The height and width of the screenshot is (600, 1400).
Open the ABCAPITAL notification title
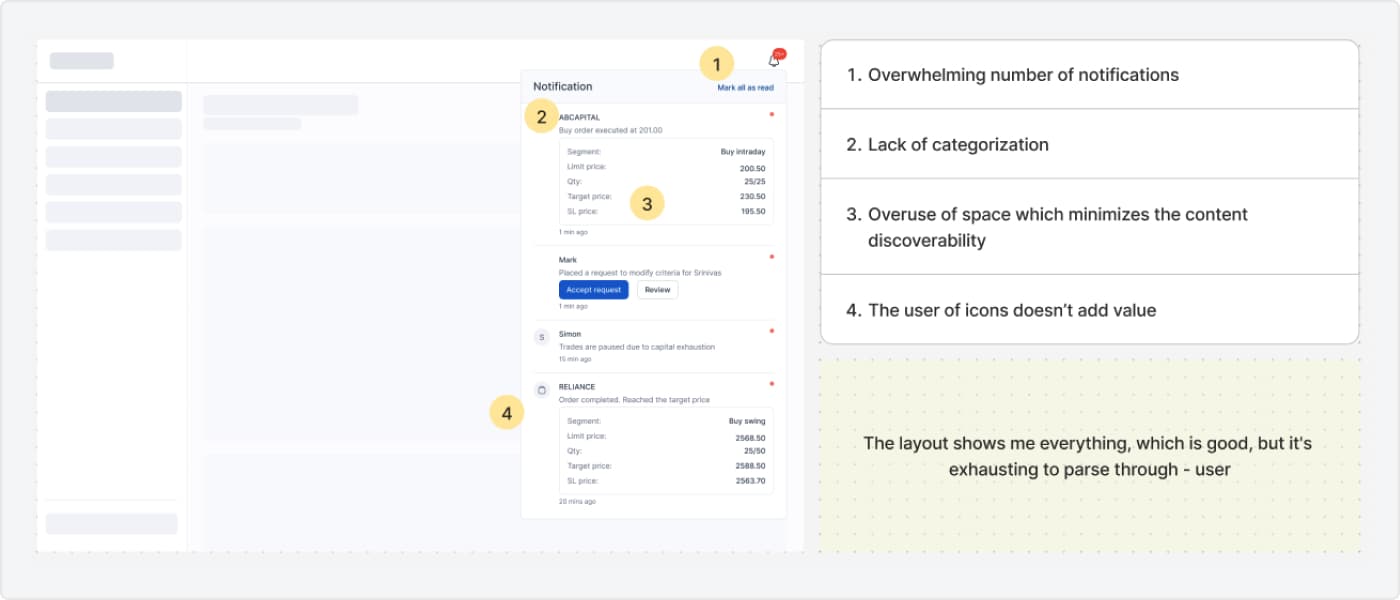click(x=579, y=118)
